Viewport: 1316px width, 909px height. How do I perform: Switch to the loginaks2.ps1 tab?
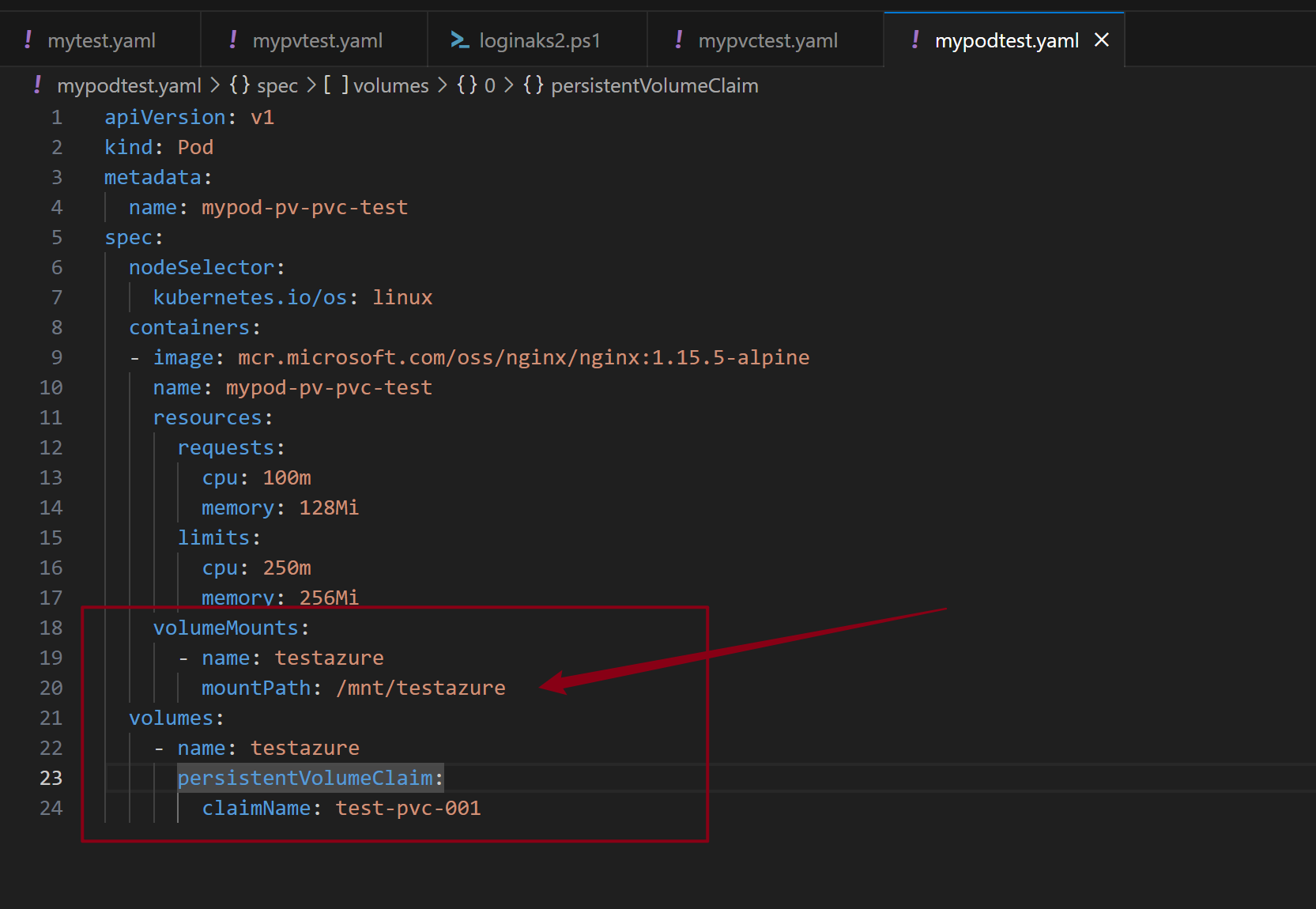pos(540,40)
